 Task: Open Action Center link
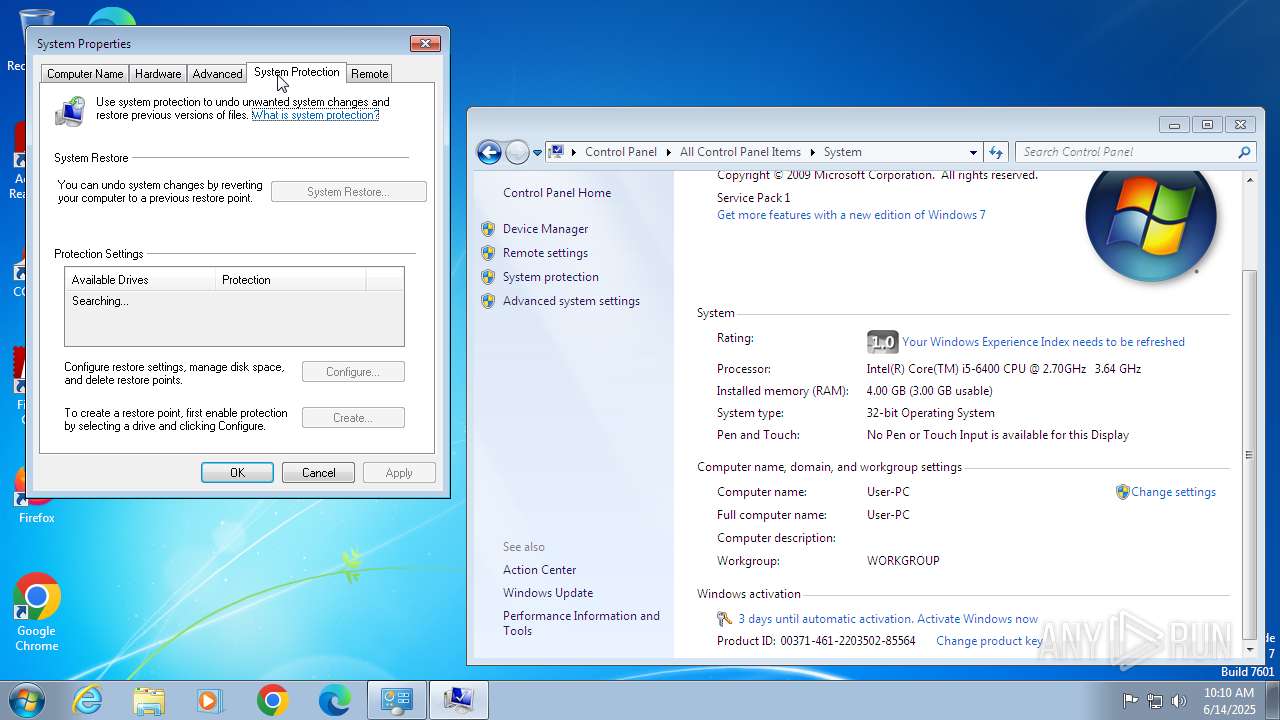tap(539, 570)
